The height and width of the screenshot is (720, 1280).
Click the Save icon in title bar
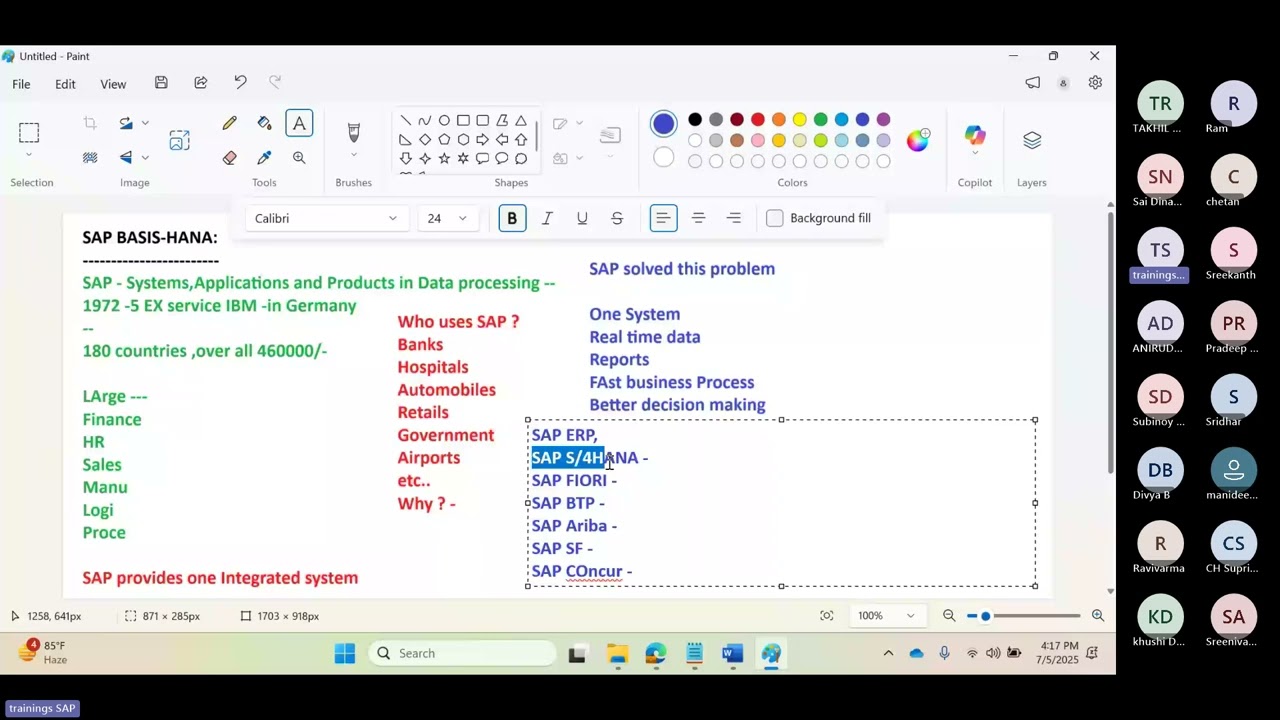point(161,83)
